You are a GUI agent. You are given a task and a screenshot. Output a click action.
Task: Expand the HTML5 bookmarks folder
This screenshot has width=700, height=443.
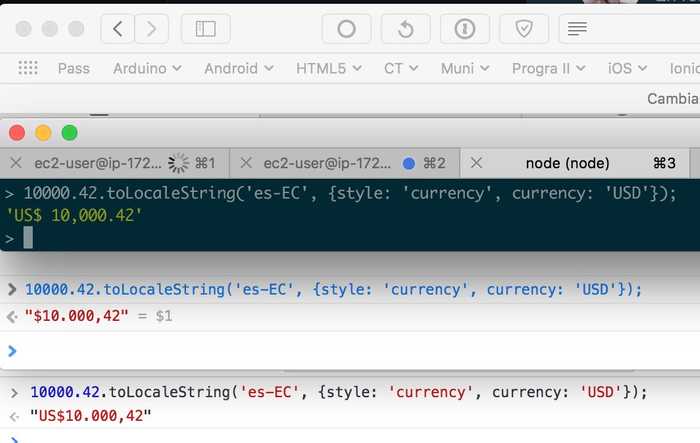coord(329,68)
